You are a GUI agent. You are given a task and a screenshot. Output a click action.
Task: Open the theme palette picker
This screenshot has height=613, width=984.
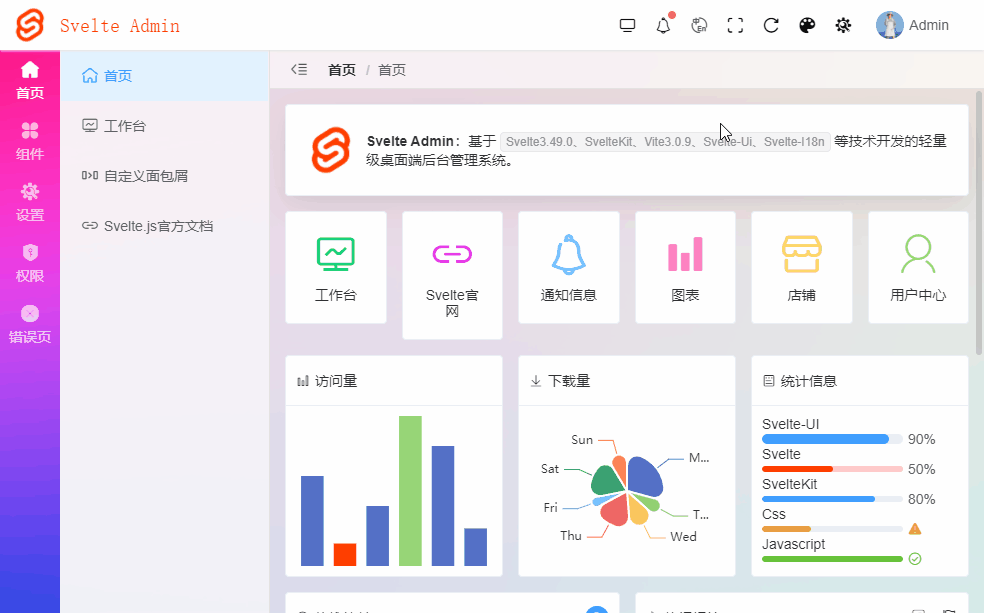(807, 25)
